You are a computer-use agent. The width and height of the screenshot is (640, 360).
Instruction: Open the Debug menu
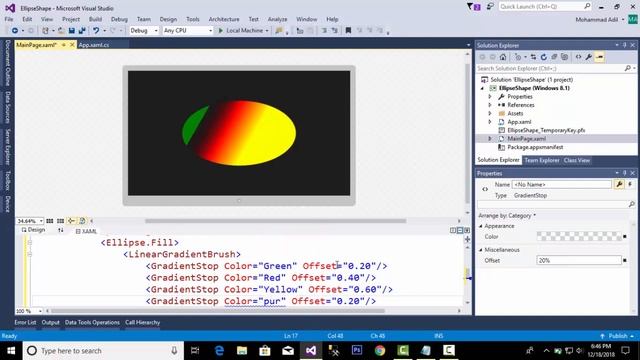pyautogui.click(x=119, y=19)
